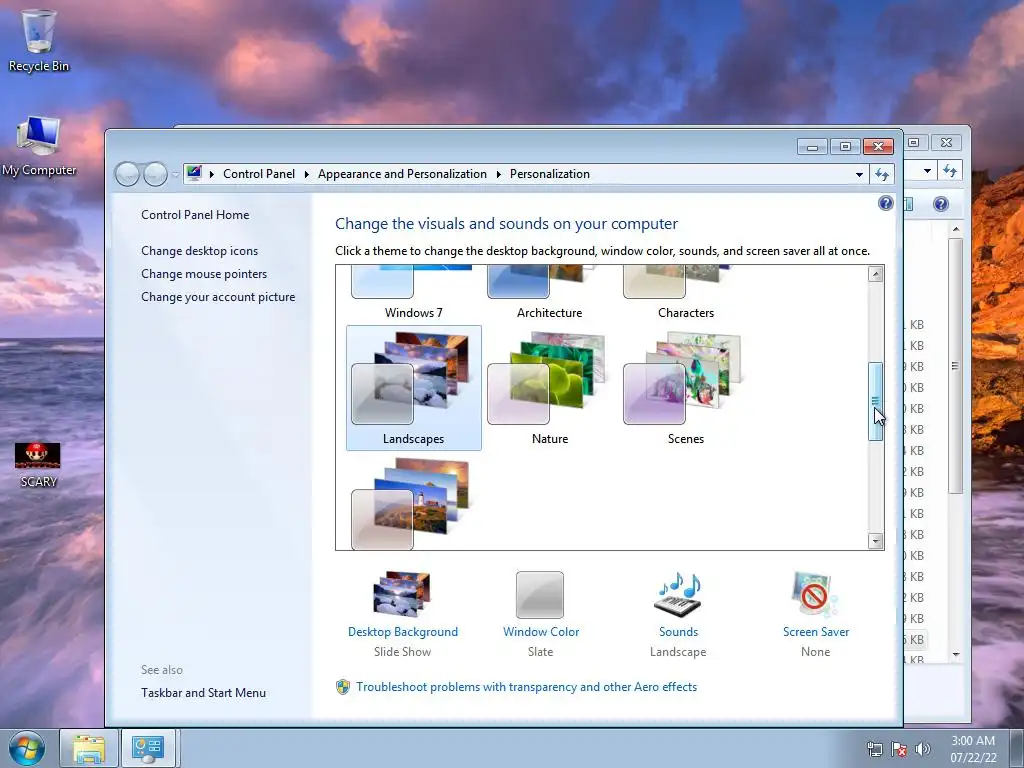Click the Personalization breadcrumb
This screenshot has width=1024, height=768.
(x=549, y=174)
